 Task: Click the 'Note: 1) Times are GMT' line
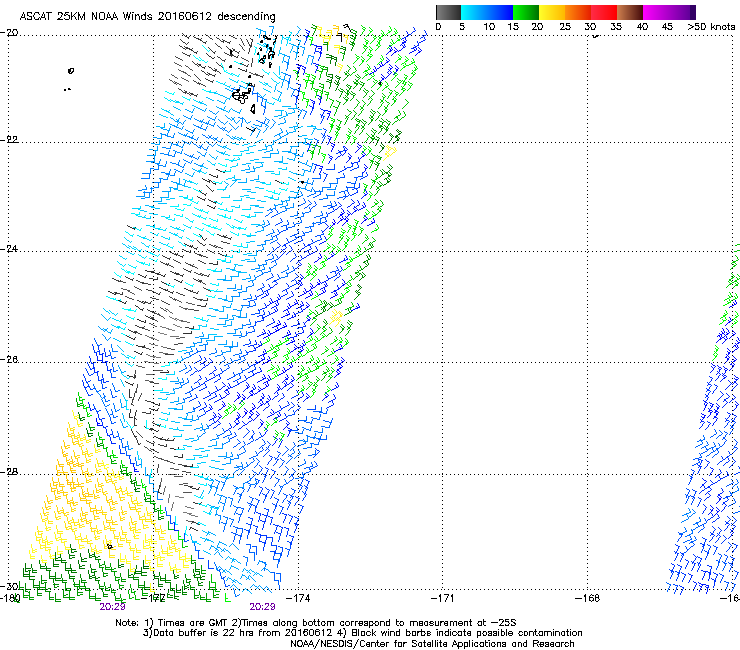coord(316,623)
